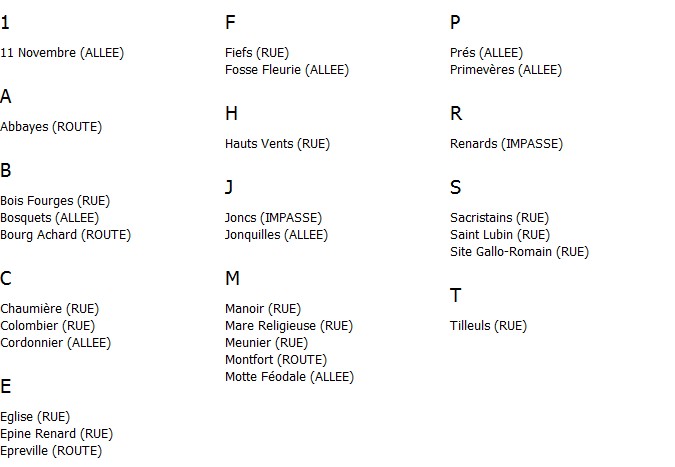The image size is (675, 467).
Task: Click Fosse Fleurie (ALLEE)
Action: pos(287,70)
